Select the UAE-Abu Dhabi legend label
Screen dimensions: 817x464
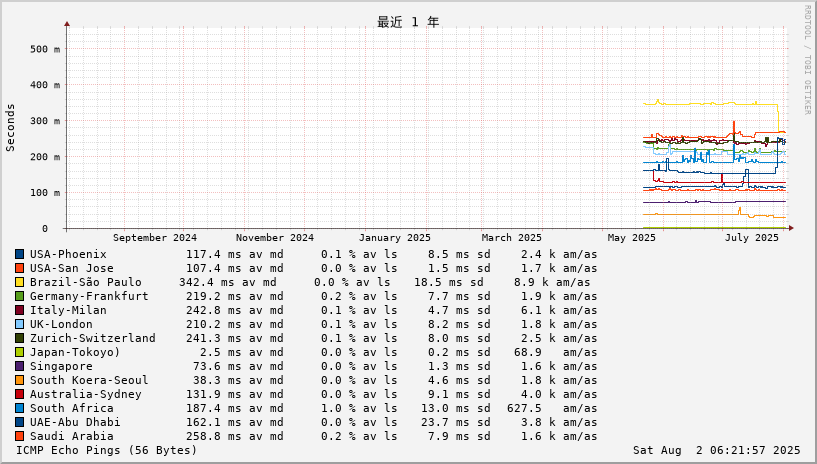(75, 422)
